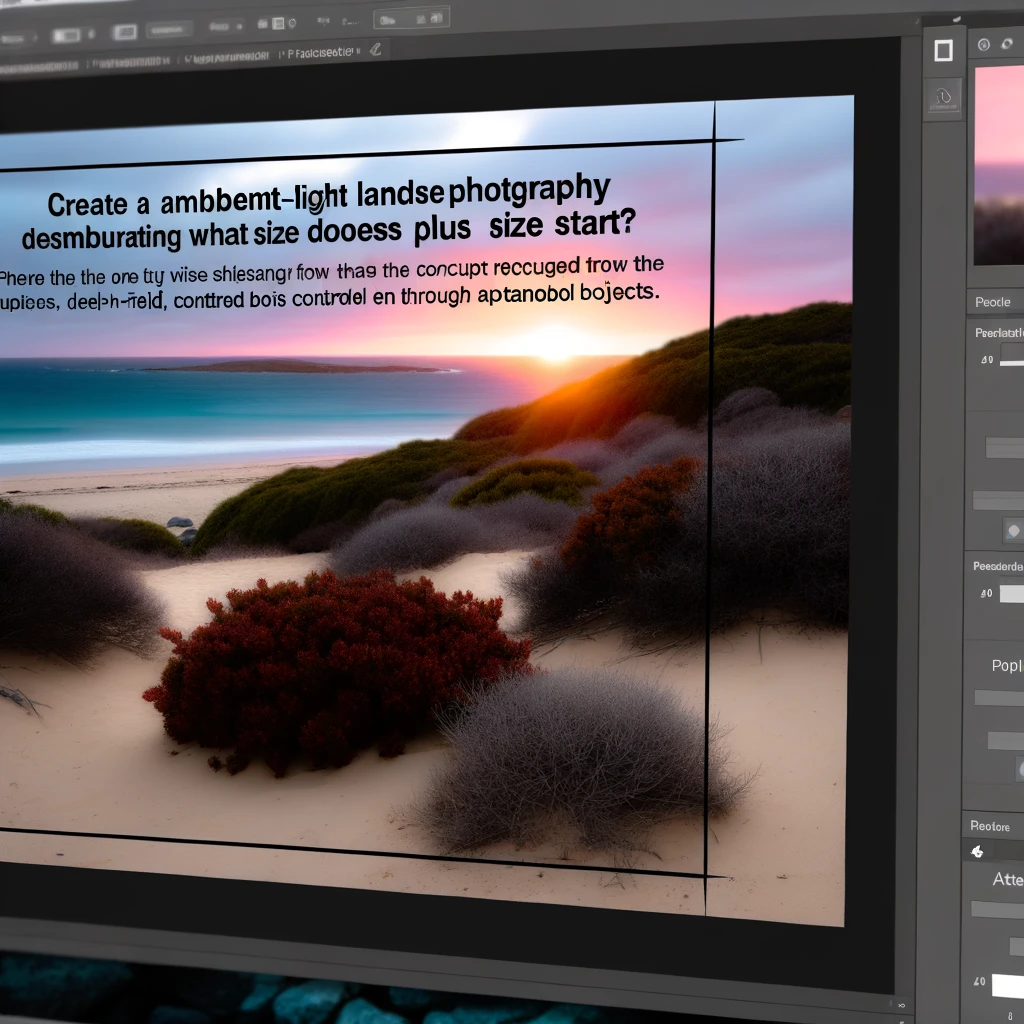Click the 'Peerlatatl' section label

(x=999, y=333)
